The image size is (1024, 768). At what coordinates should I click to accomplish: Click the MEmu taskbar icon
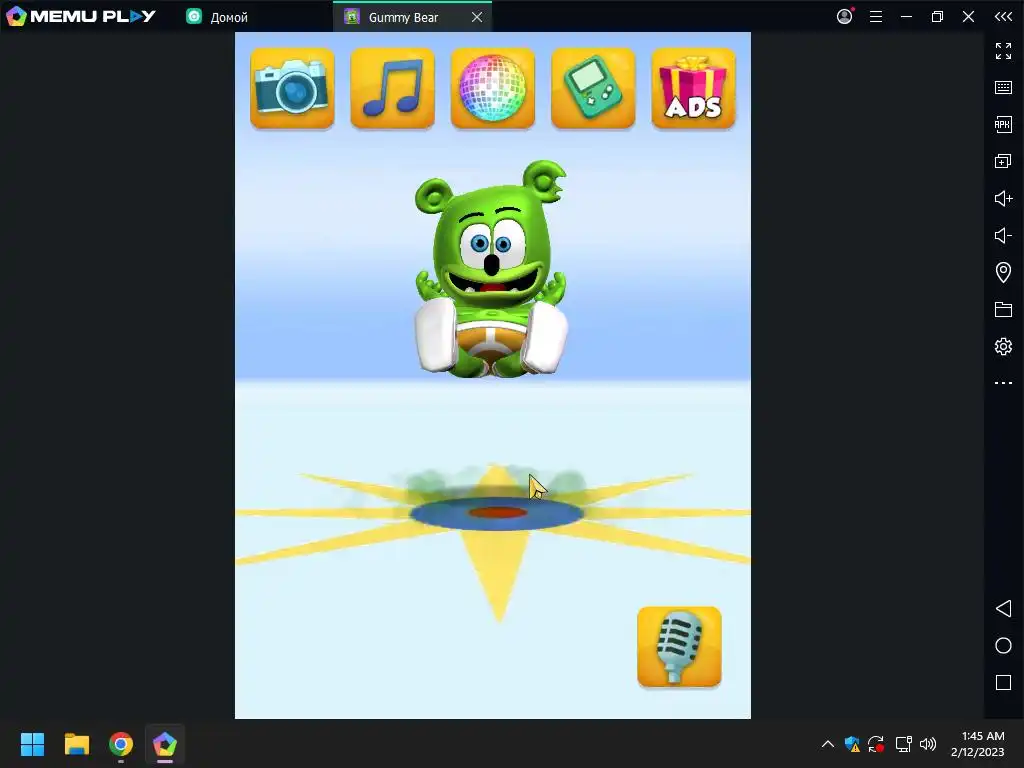click(165, 744)
